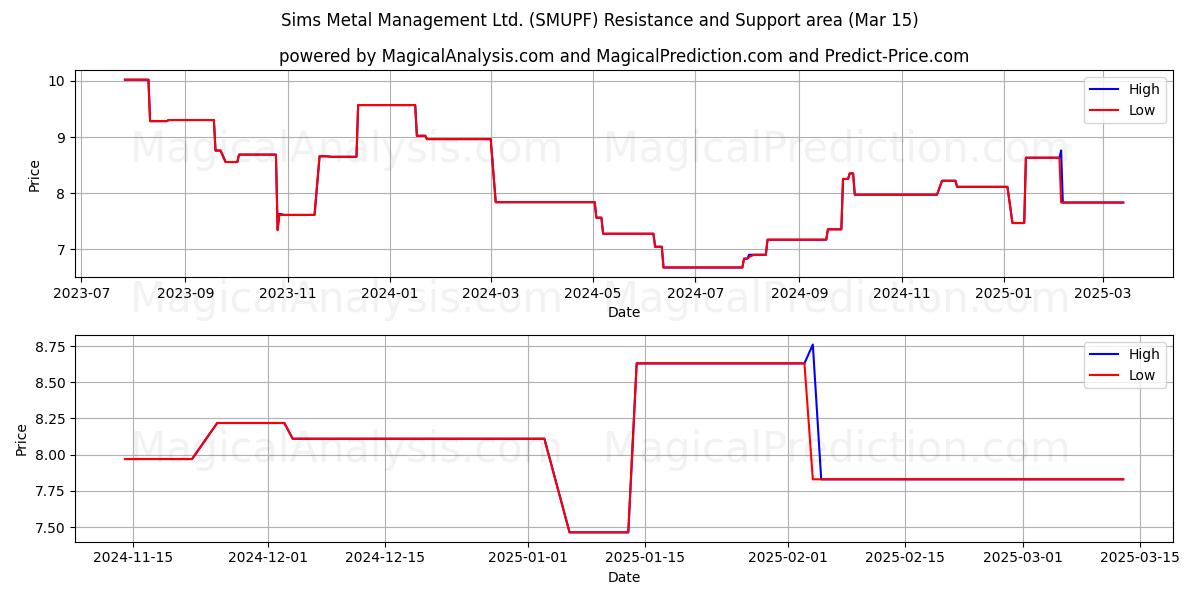The image size is (1200, 600).
Task: Click the top chart 'Date' axis label
Action: pyautogui.click(x=624, y=313)
